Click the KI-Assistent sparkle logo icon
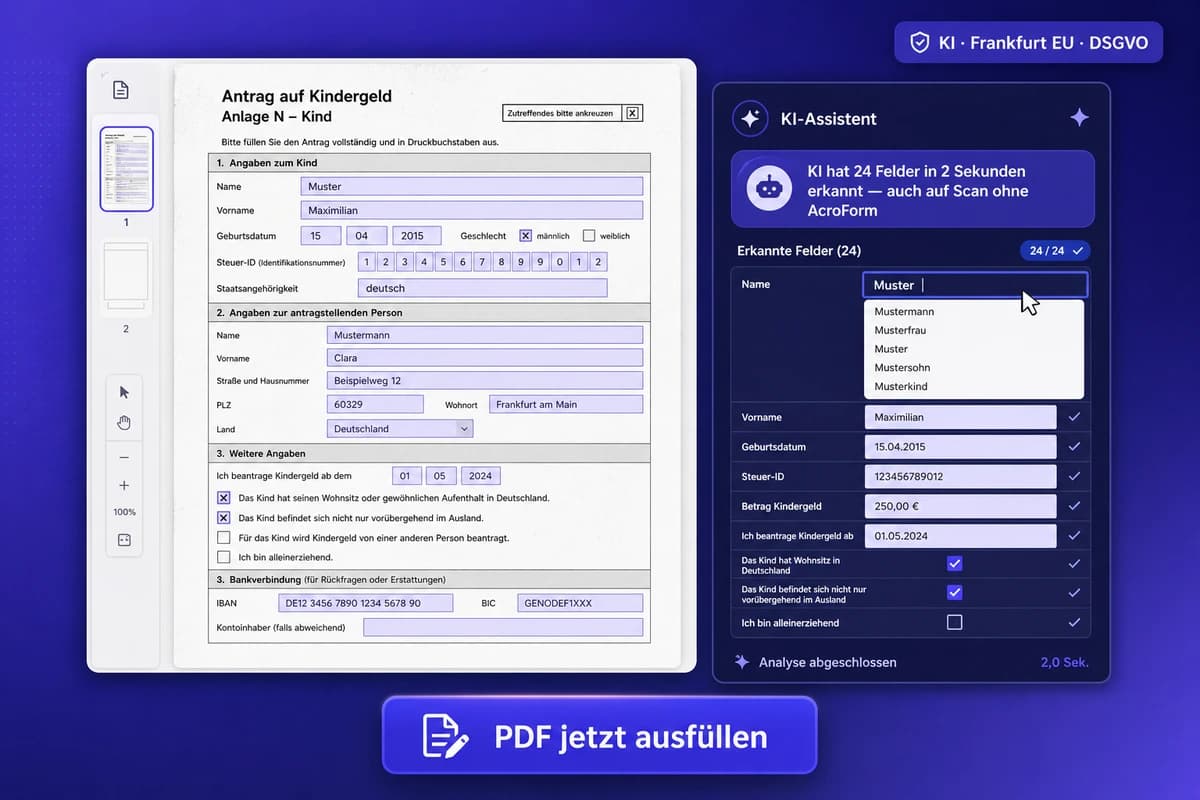Screen dimensions: 1200x800 click(749, 118)
